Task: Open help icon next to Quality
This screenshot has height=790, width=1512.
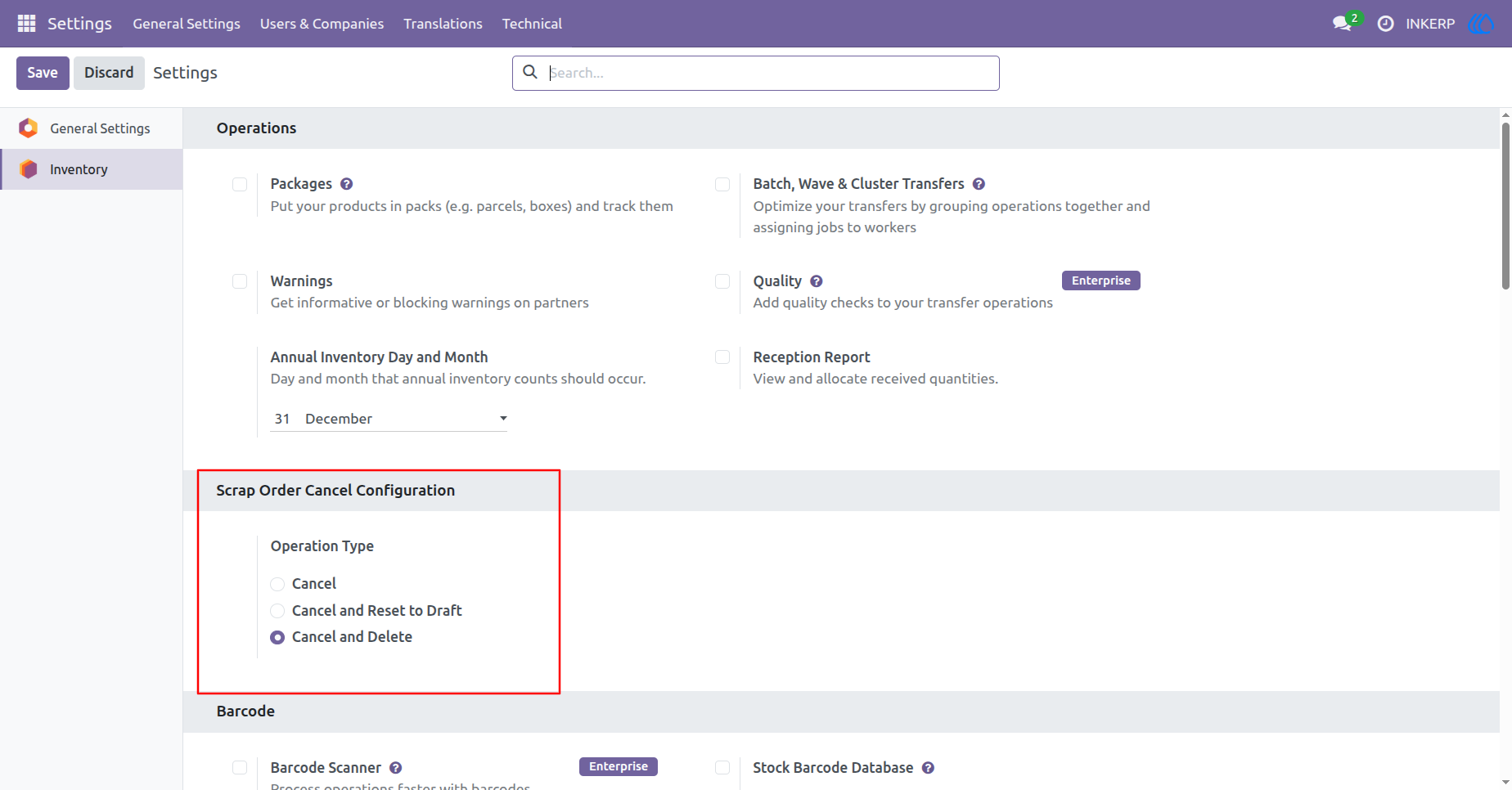Action: (817, 281)
